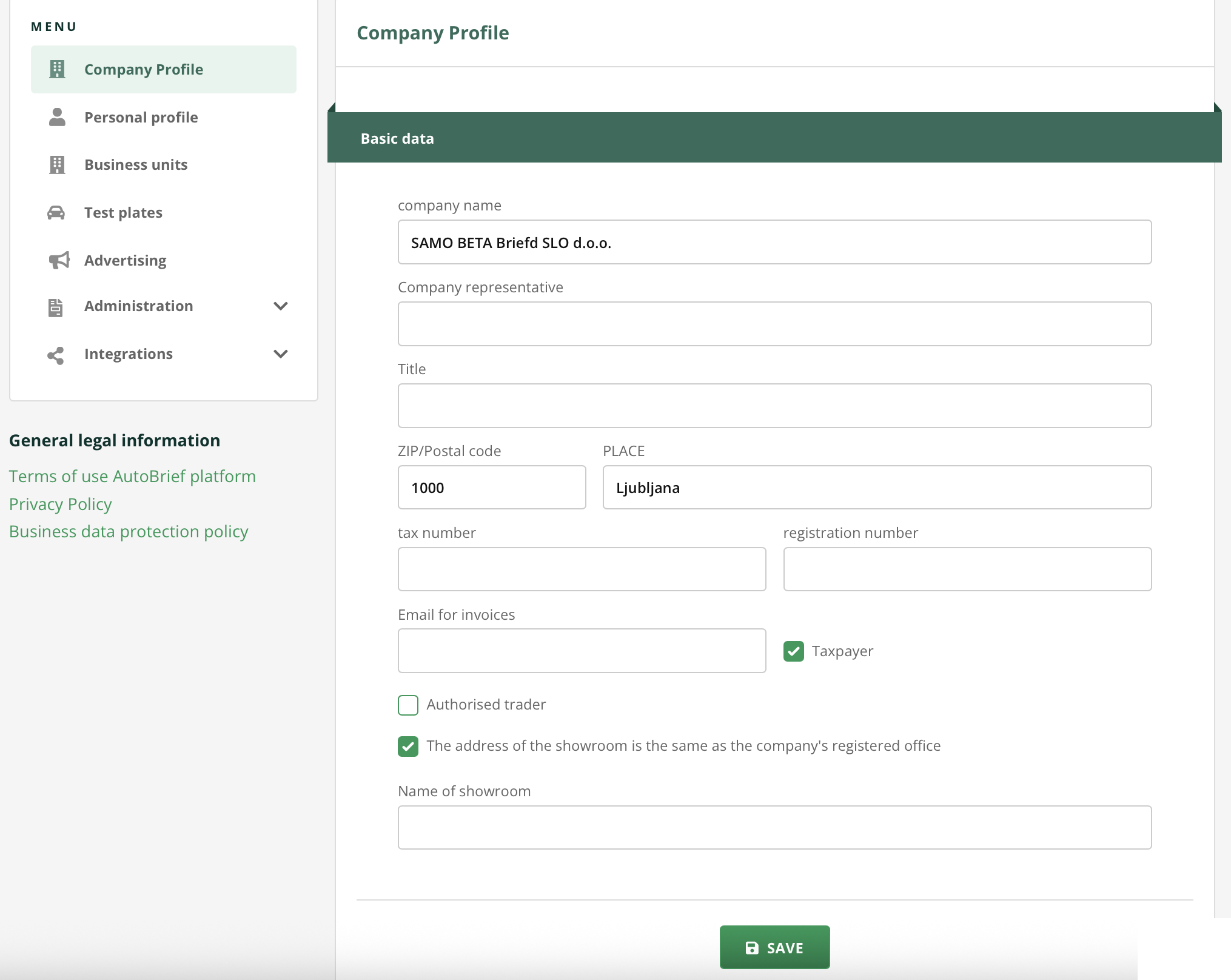Click the Company Profile building icon
This screenshot has height=980, width=1231.
57,69
